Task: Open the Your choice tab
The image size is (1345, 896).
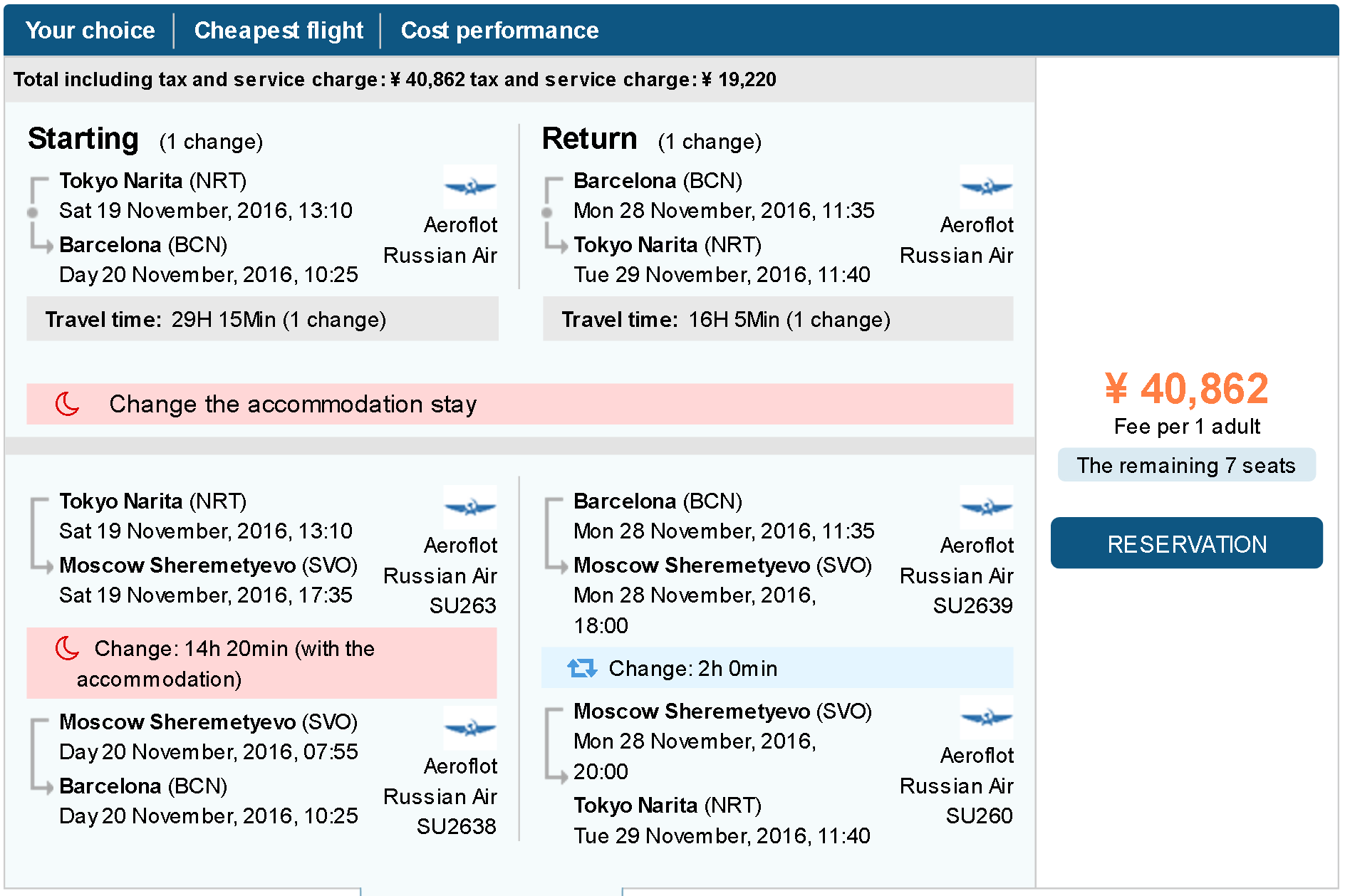Action: pyautogui.click(x=90, y=30)
